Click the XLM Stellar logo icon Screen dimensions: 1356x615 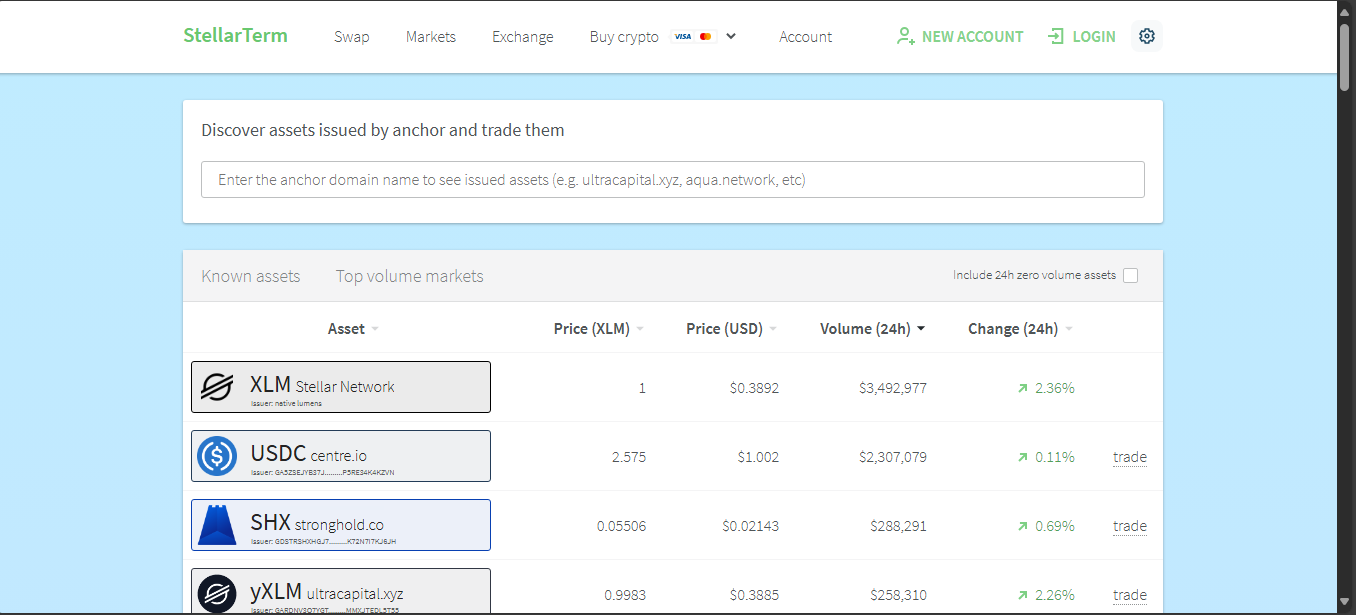coord(217,387)
